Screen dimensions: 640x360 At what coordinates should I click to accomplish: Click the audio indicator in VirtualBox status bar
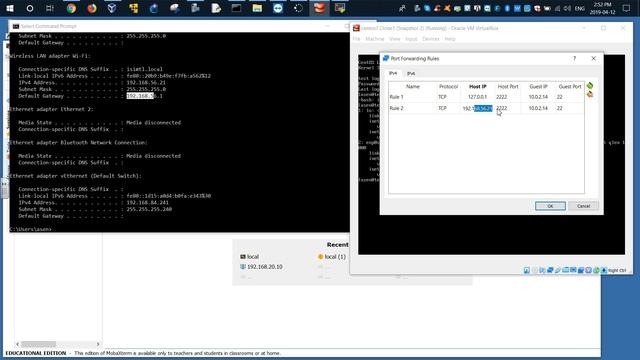coord(542,270)
